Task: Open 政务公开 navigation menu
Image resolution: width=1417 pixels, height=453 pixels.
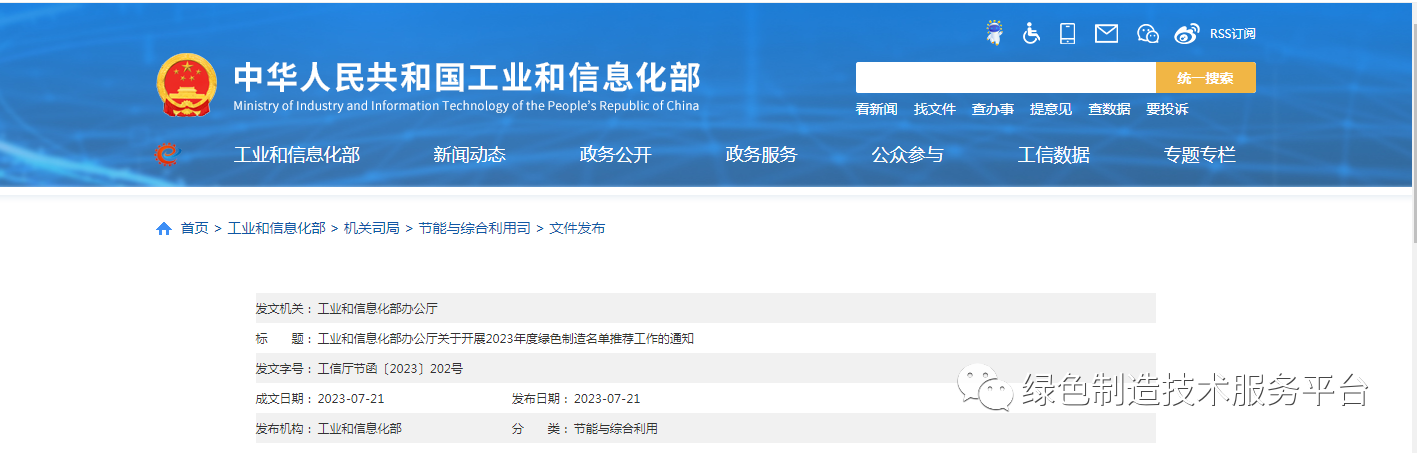Action: tap(615, 155)
